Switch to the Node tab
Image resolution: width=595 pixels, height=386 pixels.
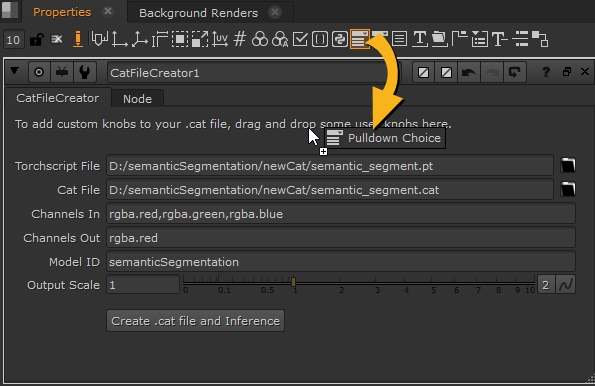[x=137, y=99]
